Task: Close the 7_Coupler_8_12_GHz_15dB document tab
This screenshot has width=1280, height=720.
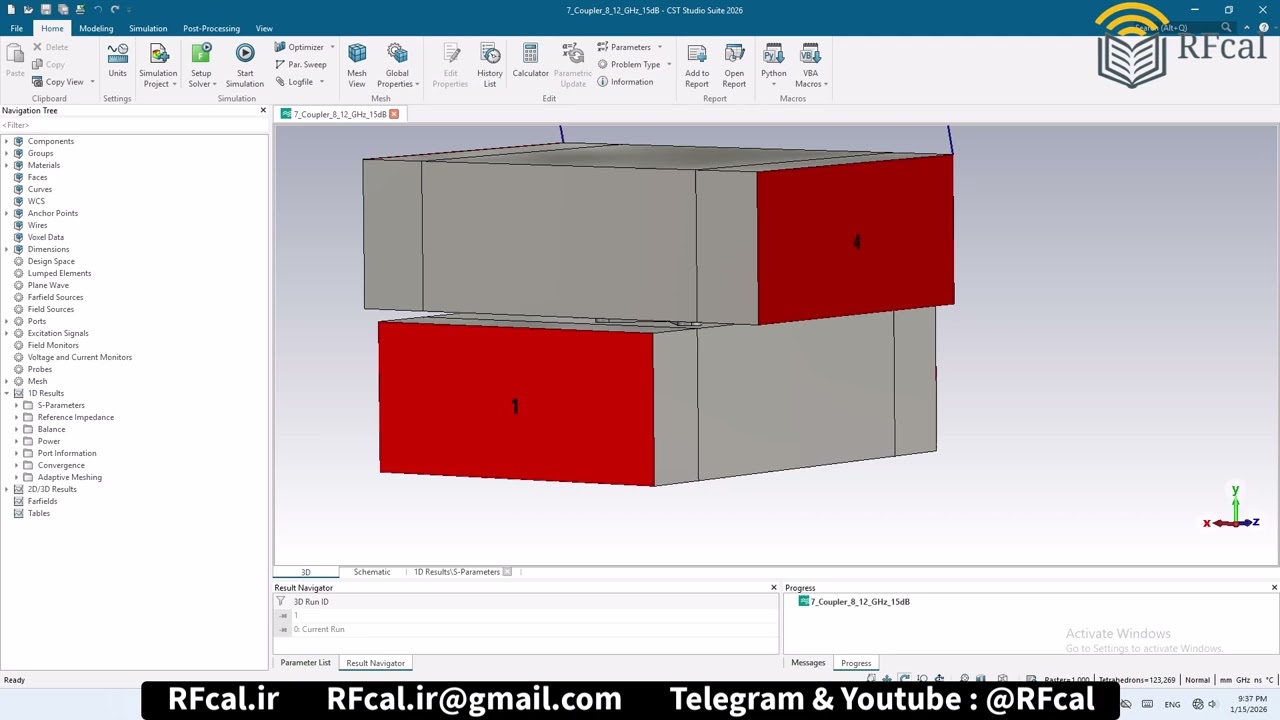Action: (x=394, y=114)
